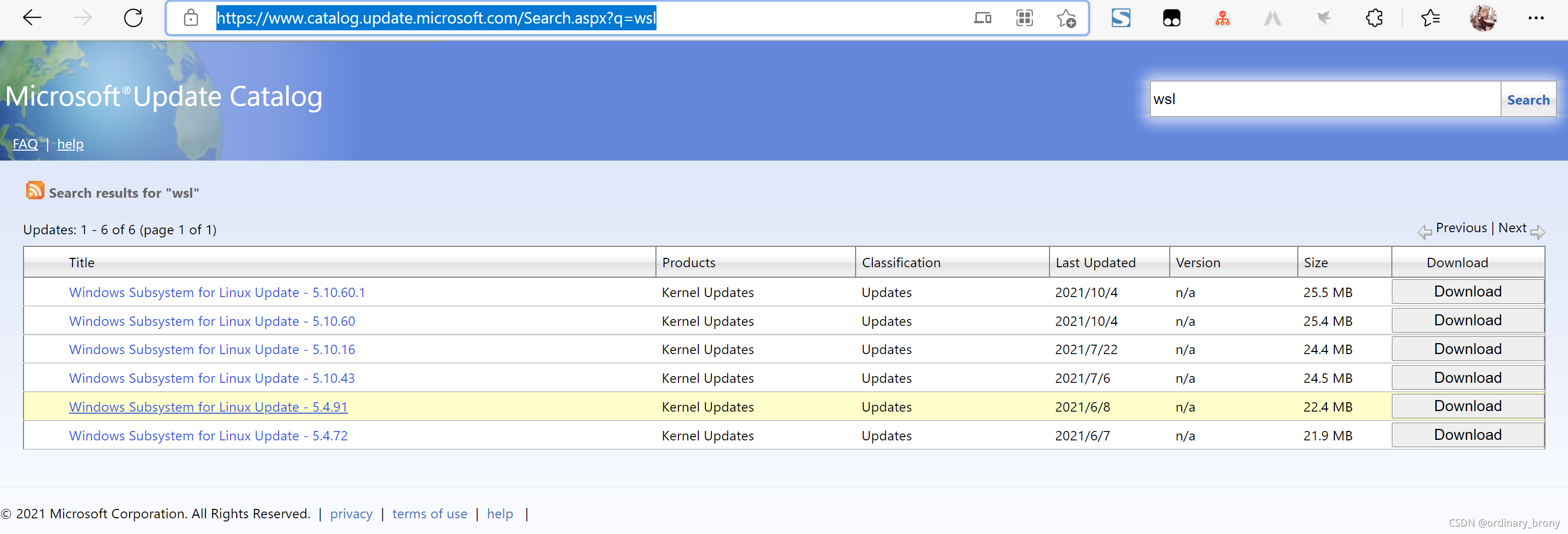Open the black mask extension icon
The height and width of the screenshot is (534, 1568).
(x=1171, y=18)
